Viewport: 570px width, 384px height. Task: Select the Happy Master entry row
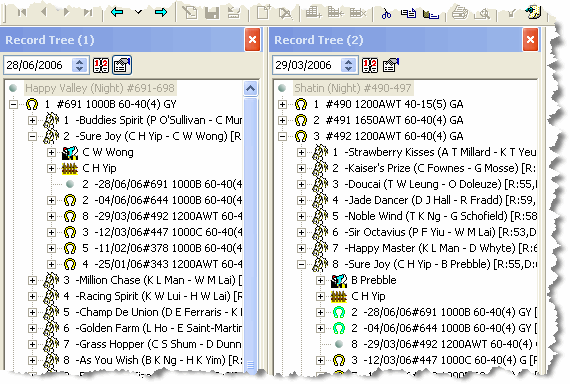point(434,248)
